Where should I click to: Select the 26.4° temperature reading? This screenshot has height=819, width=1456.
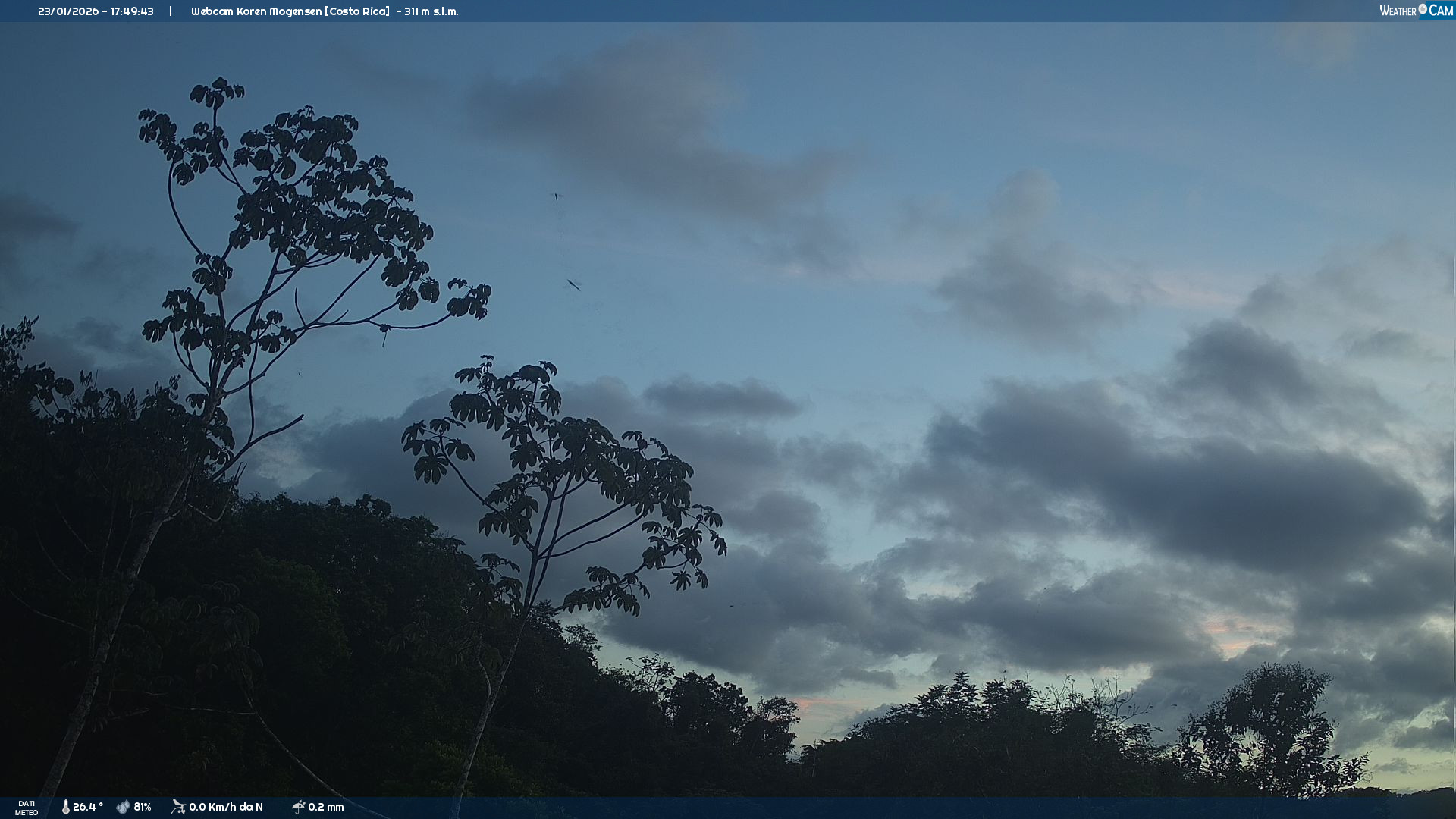coord(88,807)
